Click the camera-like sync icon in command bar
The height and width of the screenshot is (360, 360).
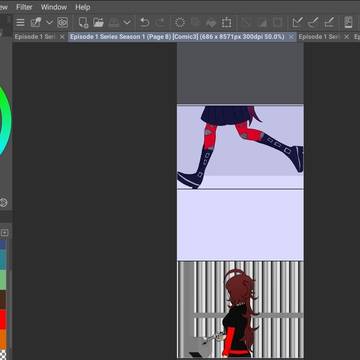click(x=62, y=22)
